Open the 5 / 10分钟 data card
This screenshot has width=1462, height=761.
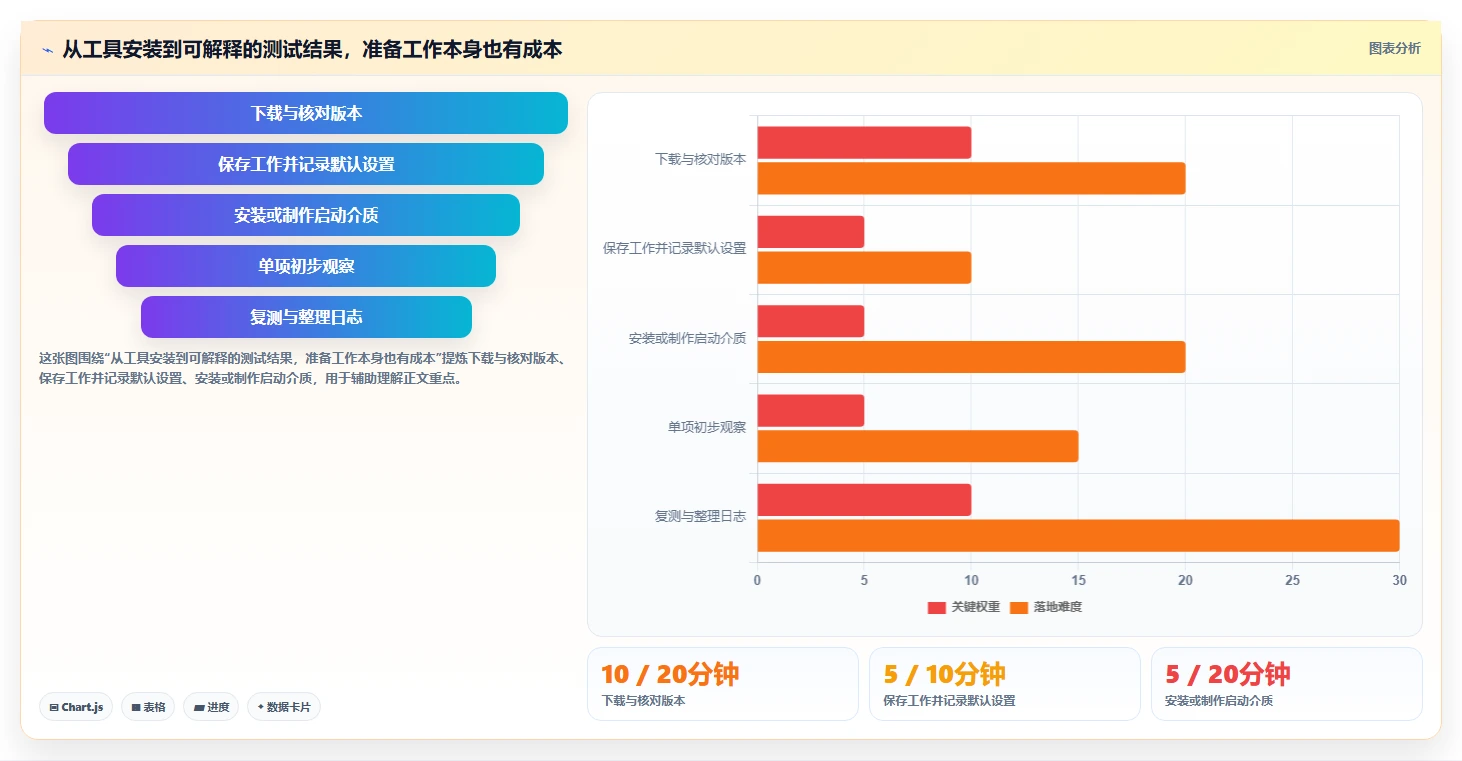pyautogui.click(x=1004, y=684)
